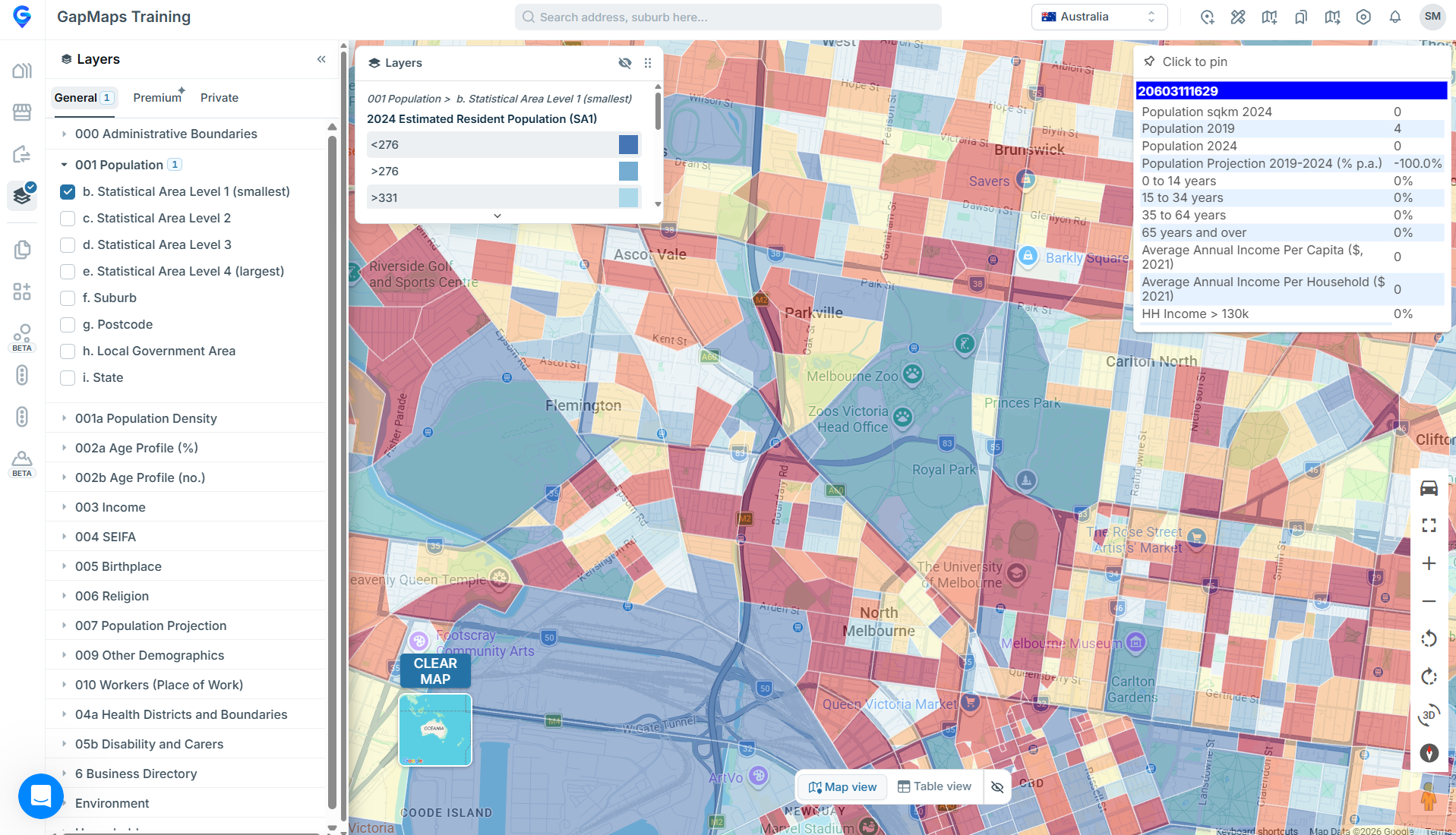The image size is (1456, 835).
Task: Tick the Postcode layer checkbox
Action: [68, 325]
